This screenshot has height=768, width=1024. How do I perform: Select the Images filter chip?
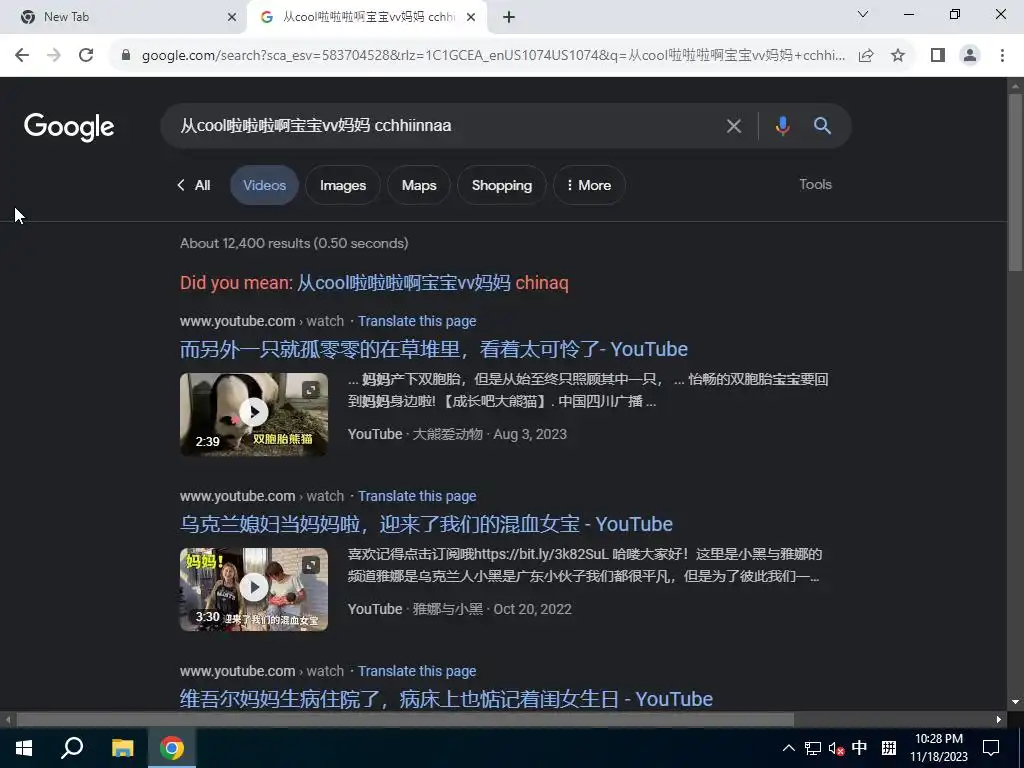point(343,185)
